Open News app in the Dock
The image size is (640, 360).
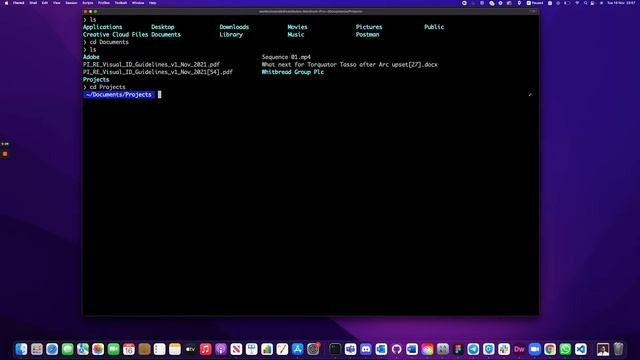point(236,349)
